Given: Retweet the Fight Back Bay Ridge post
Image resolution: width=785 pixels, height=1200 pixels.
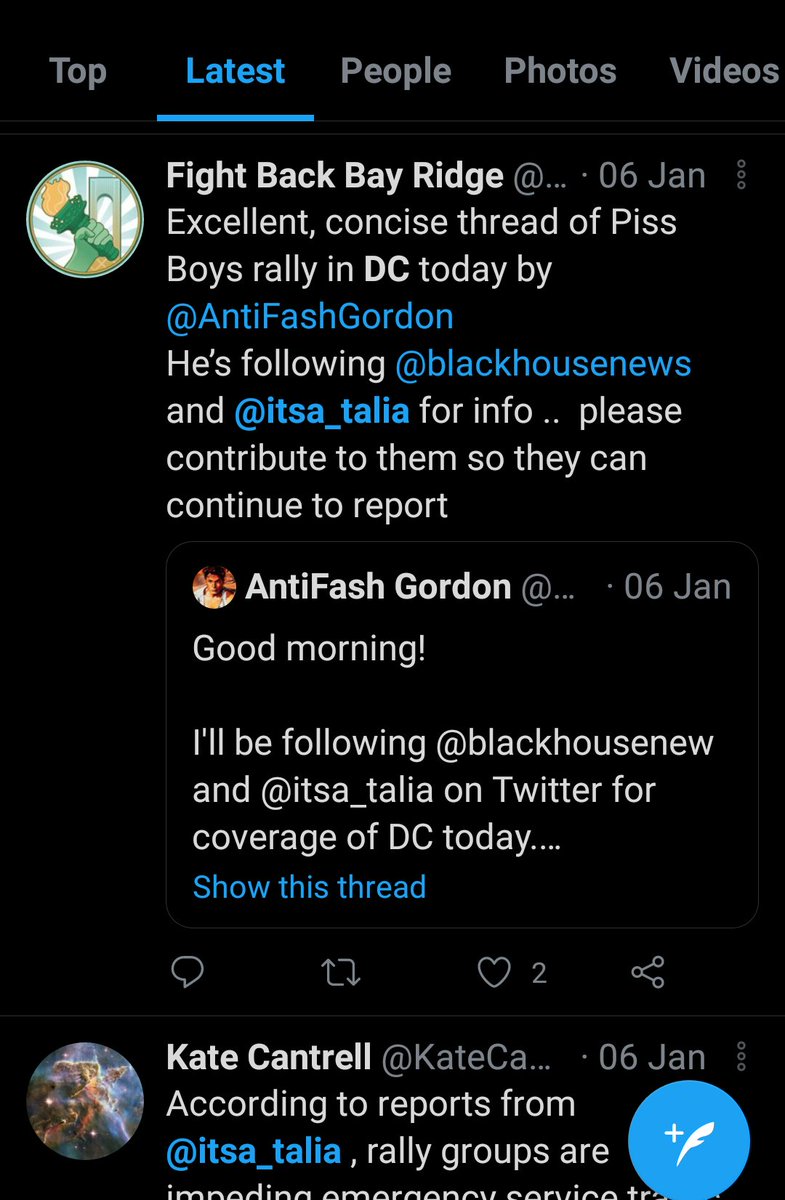Looking at the screenshot, I should coord(342,972).
